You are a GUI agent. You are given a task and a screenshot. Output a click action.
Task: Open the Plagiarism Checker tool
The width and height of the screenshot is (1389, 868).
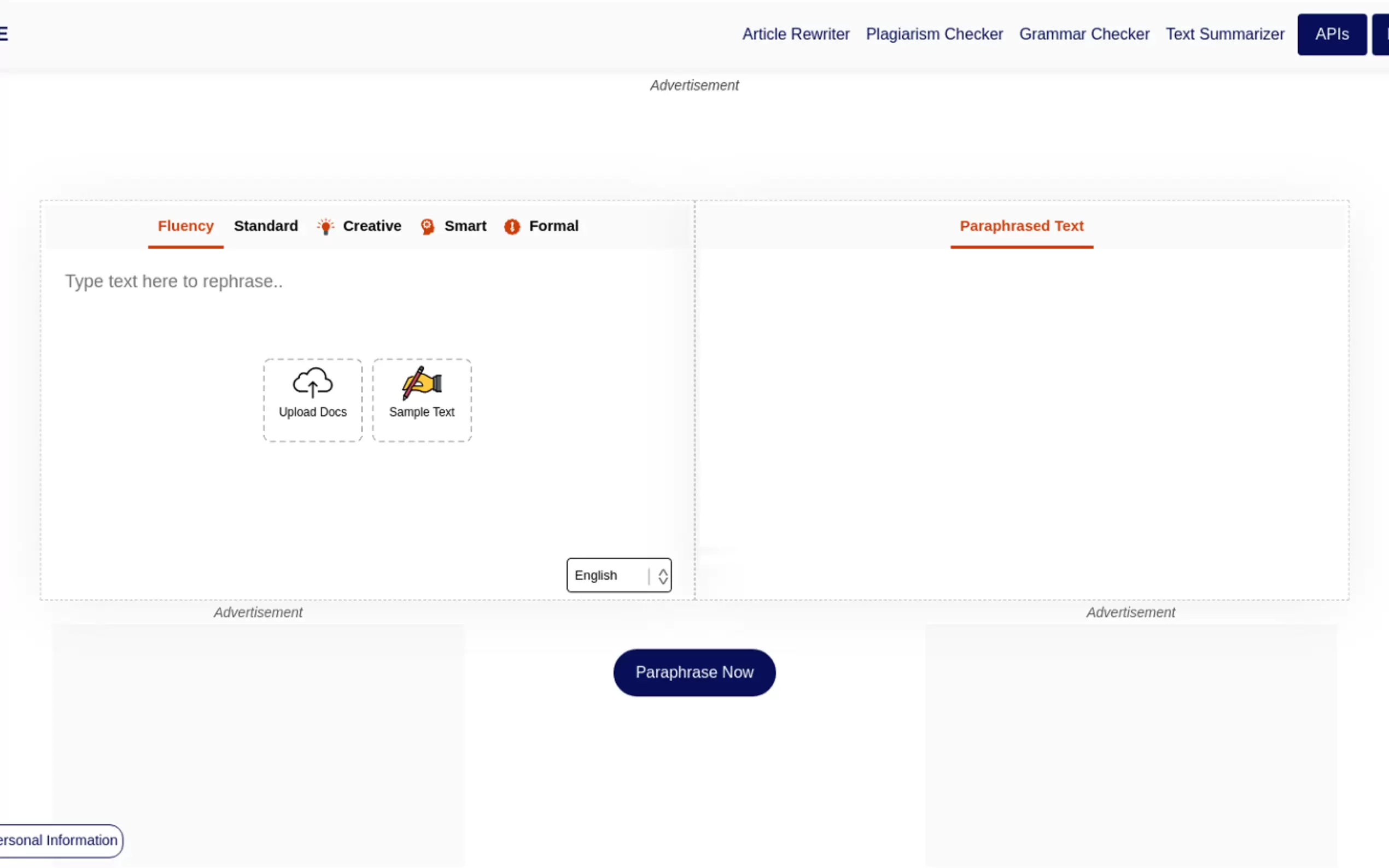[933, 34]
